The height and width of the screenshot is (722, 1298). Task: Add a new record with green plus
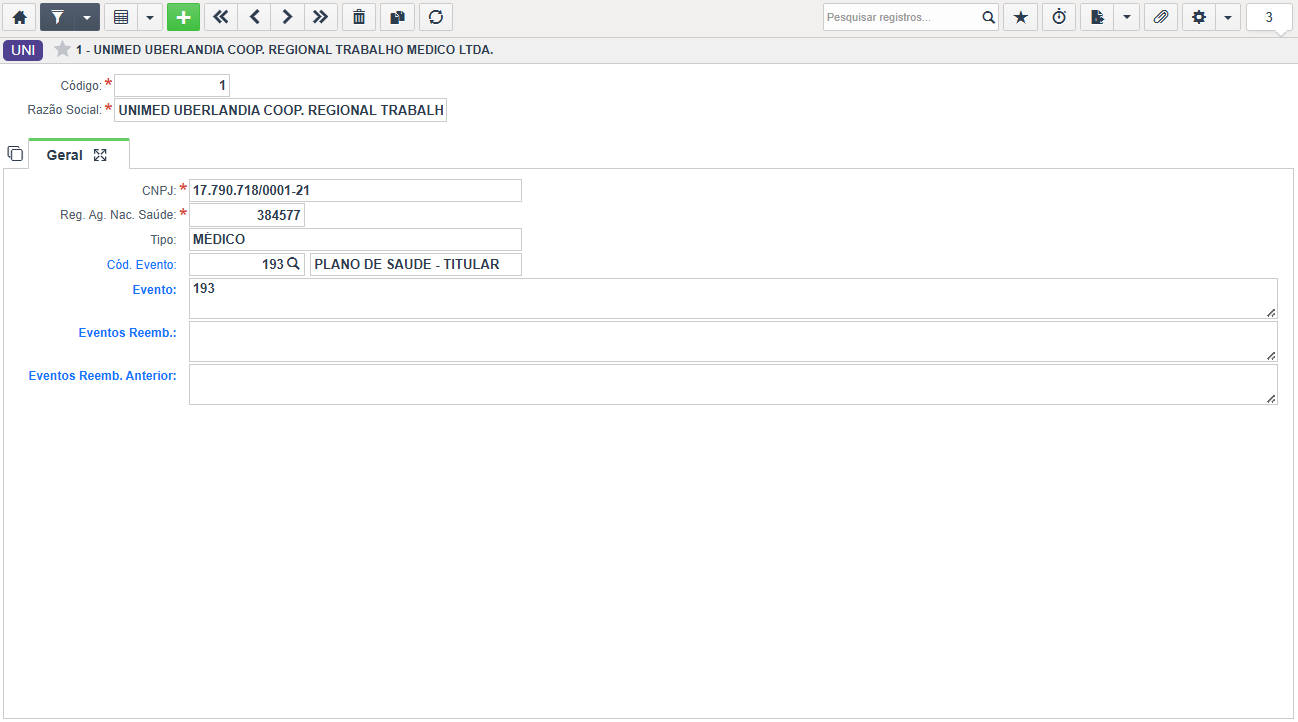click(x=183, y=17)
